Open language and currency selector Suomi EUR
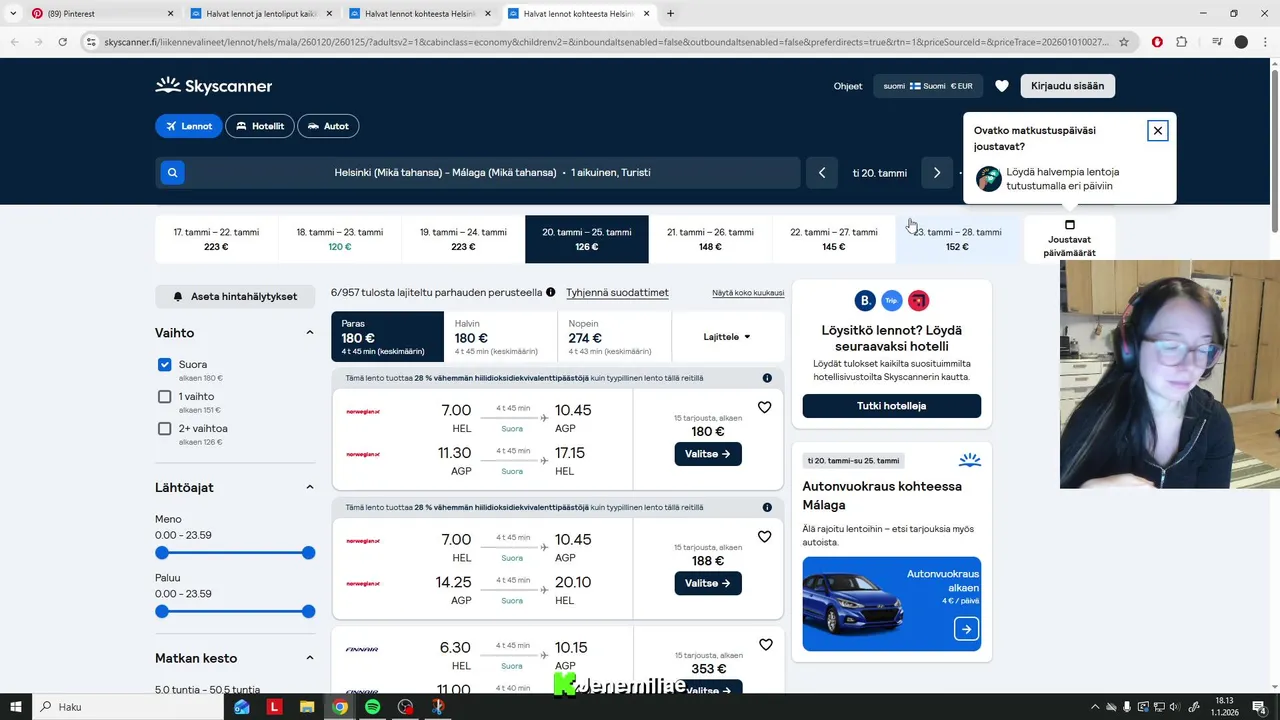Image resolution: width=1280 pixels, height=720 pixels. pyautogui.click(x=928, y=86)
